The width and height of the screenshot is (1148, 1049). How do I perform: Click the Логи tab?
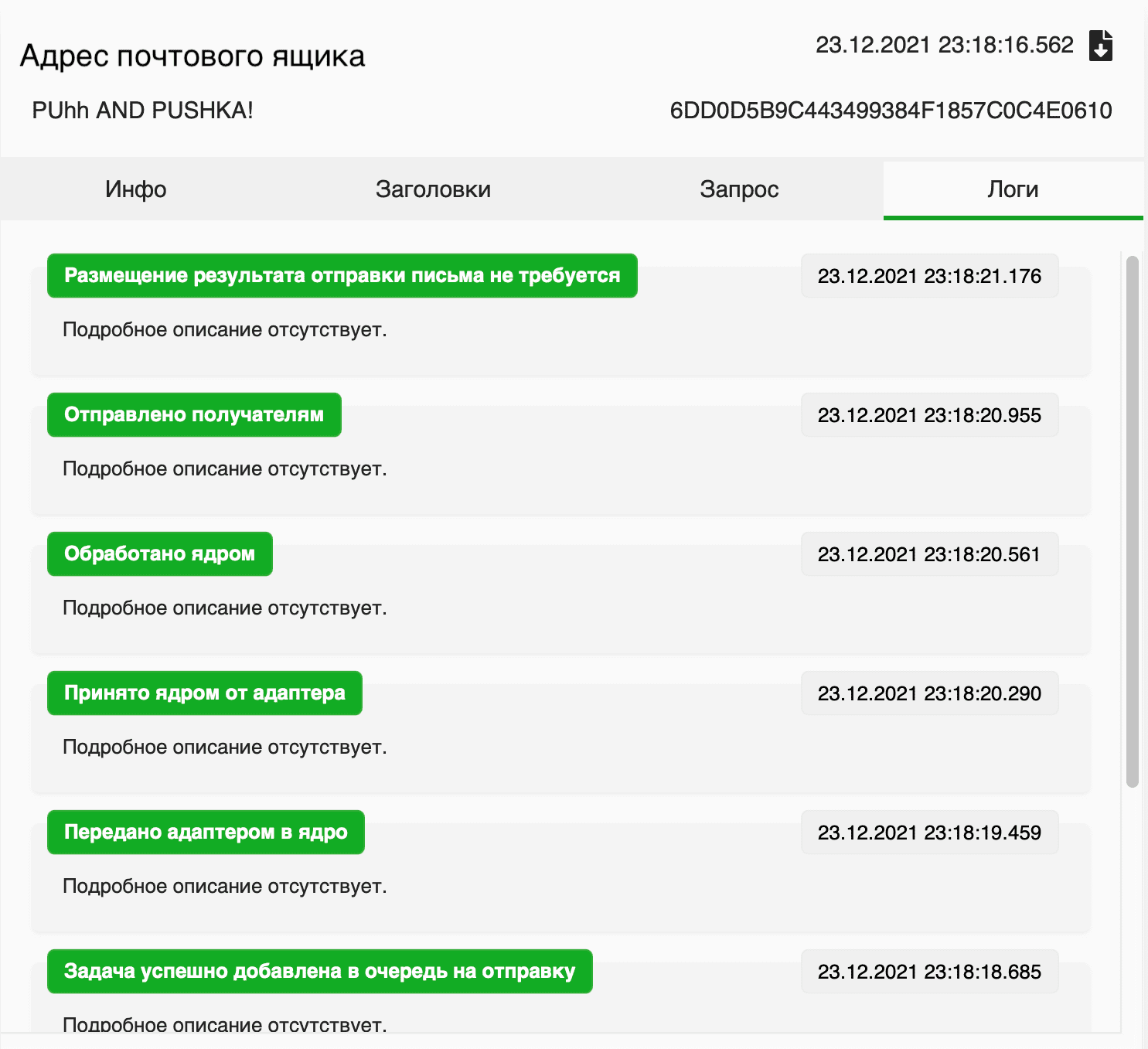click(1013, 189)
